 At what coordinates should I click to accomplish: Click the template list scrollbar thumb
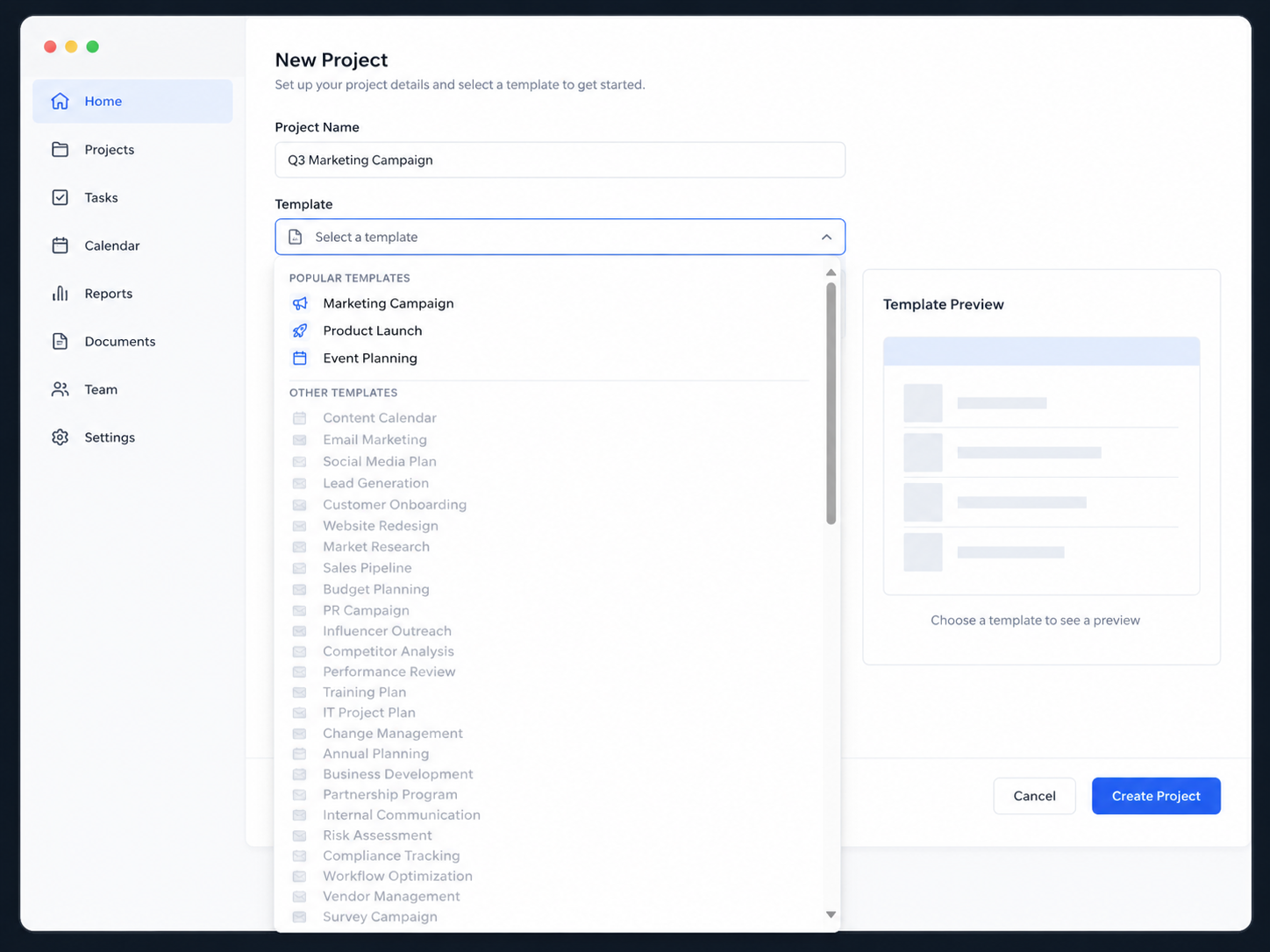[x=831, y=403]
